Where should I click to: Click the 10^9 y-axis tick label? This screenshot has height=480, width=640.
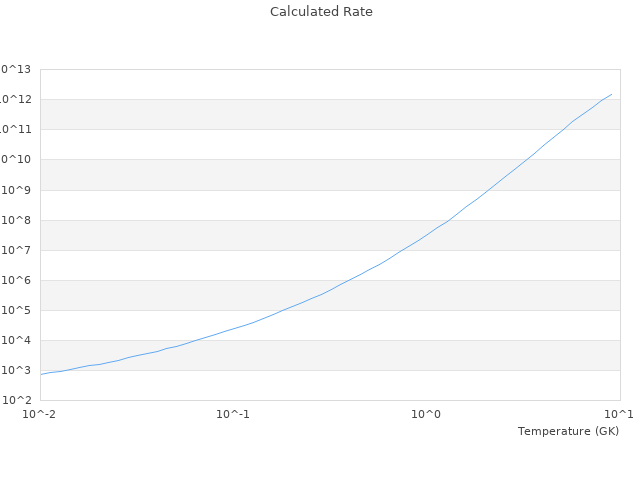(x=18, y=190)
